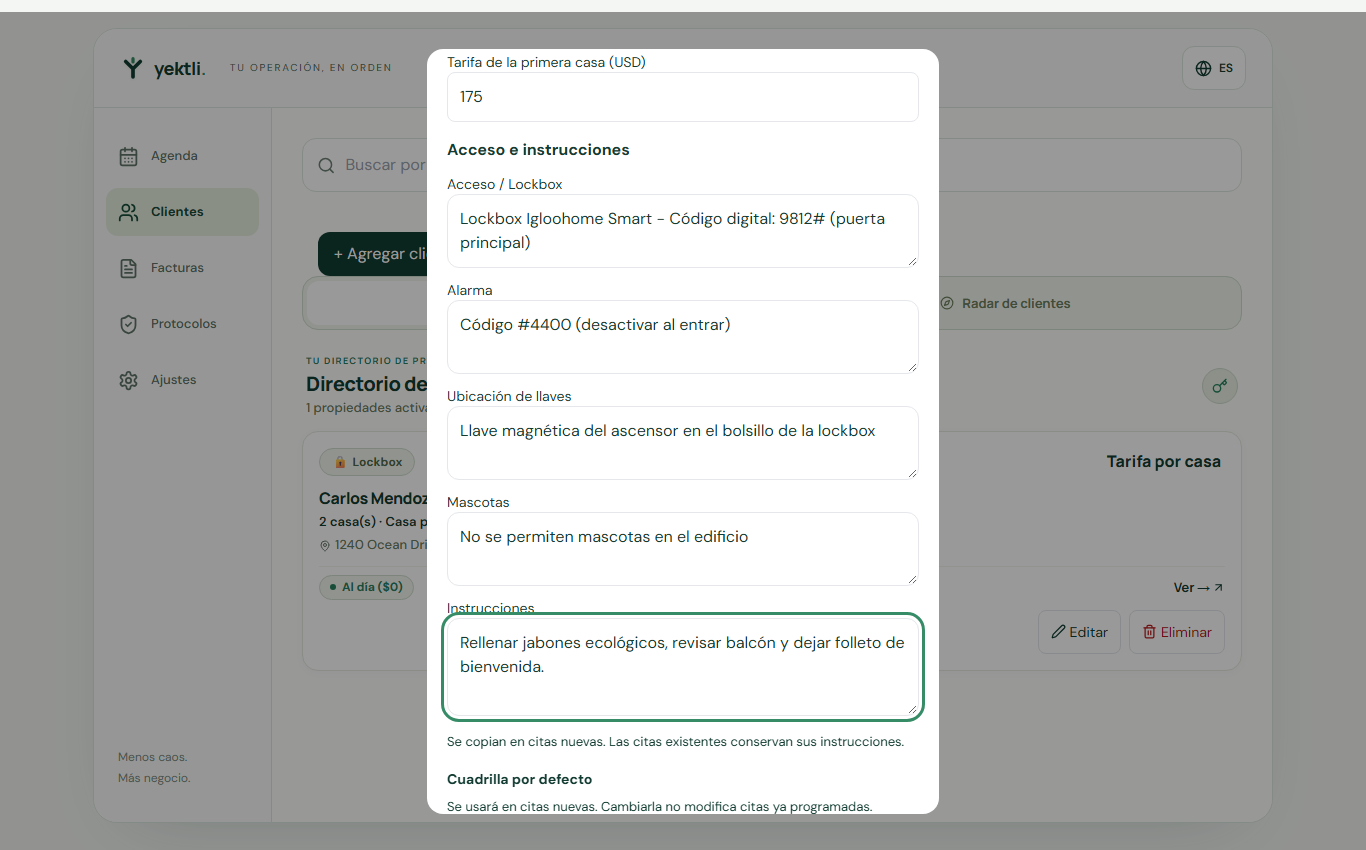Follow the Ver link on the client card
Viewport: 1366px width, 850px height.
click(1198, 588)
